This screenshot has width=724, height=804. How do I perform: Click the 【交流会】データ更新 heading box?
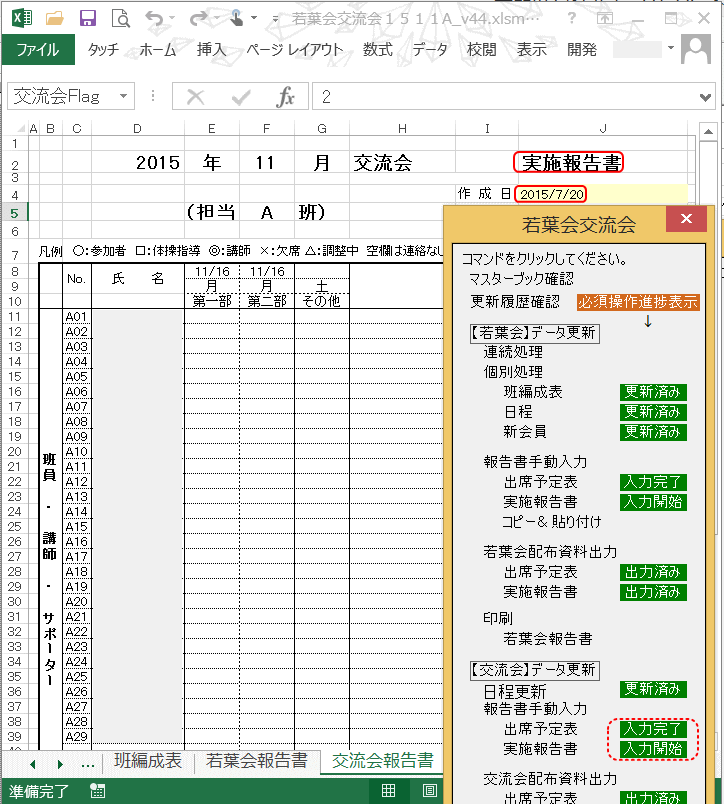pos(534,670)
